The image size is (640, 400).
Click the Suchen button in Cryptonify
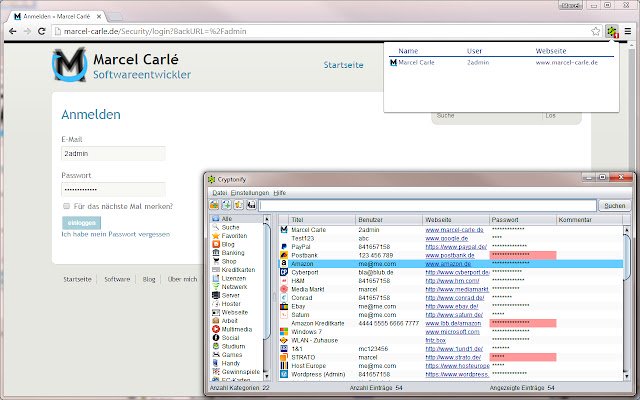614,206
